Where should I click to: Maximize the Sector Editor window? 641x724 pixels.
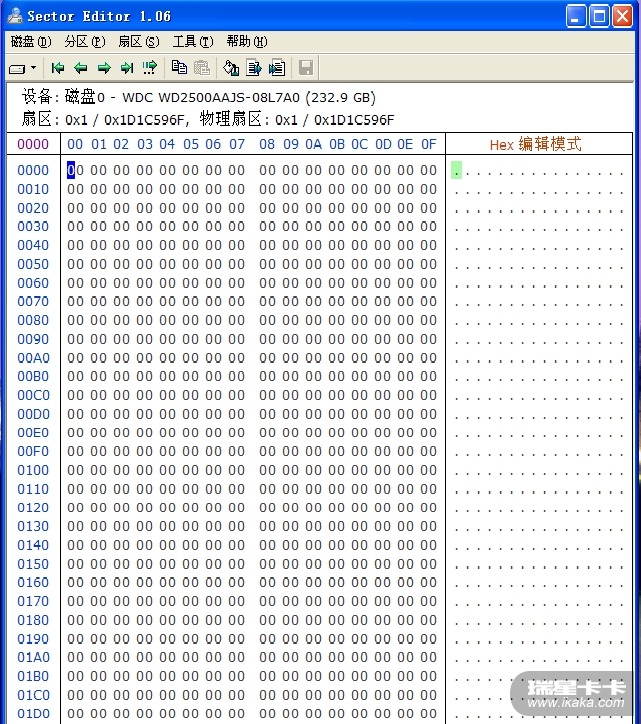(599, 17)
